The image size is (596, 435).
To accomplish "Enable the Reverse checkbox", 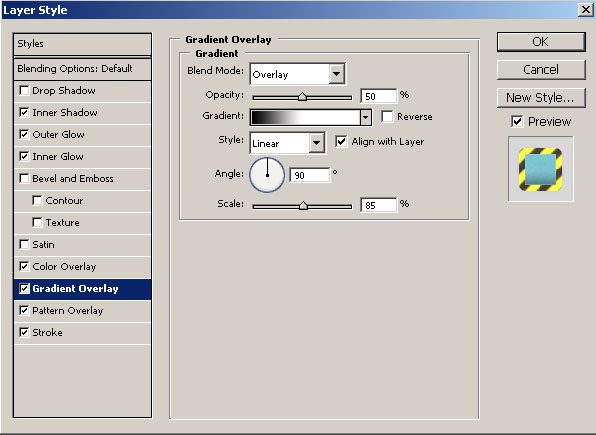I will click(x=387, y=116).
